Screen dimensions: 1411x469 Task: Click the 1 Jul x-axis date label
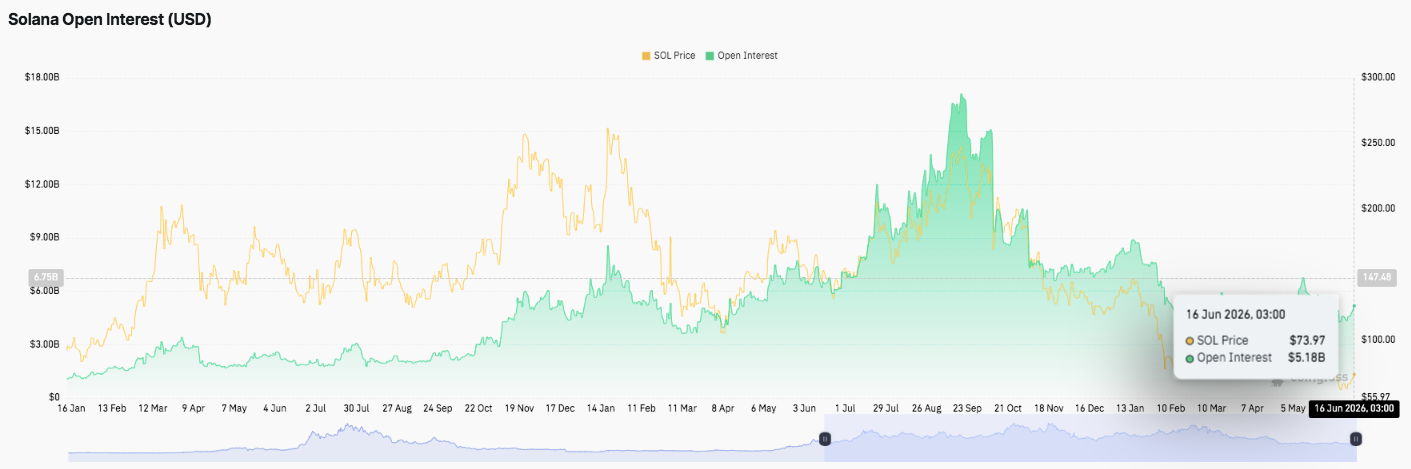(845, 409)
